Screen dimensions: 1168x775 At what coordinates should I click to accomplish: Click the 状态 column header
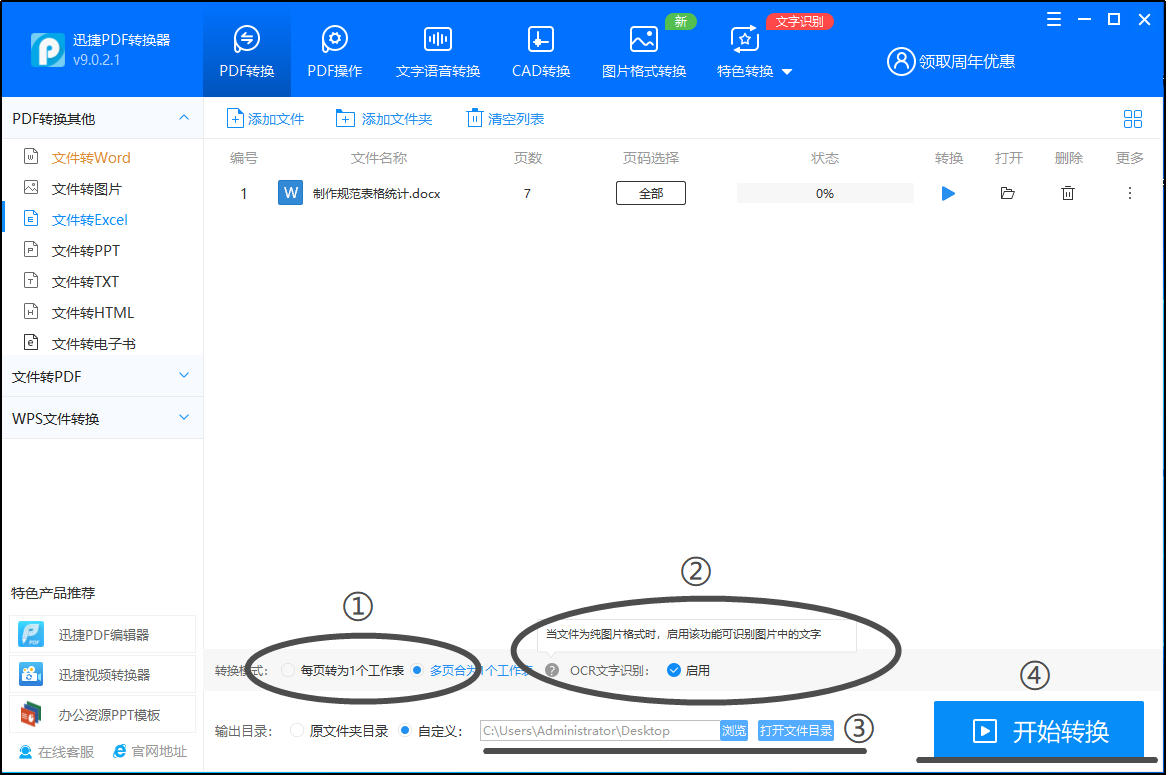click(825, 158)
